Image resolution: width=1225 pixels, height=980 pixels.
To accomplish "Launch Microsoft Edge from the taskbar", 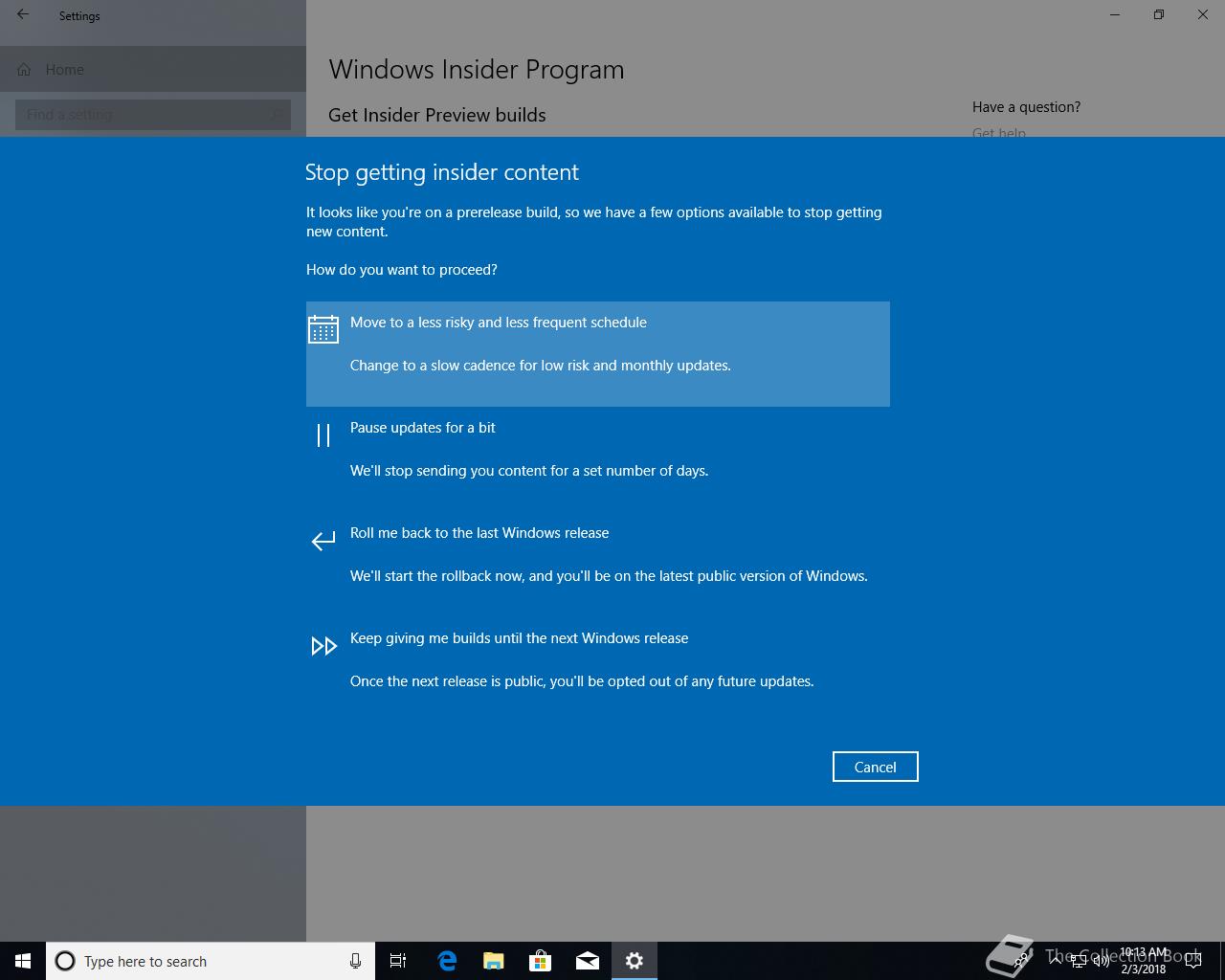I will 447,961.
